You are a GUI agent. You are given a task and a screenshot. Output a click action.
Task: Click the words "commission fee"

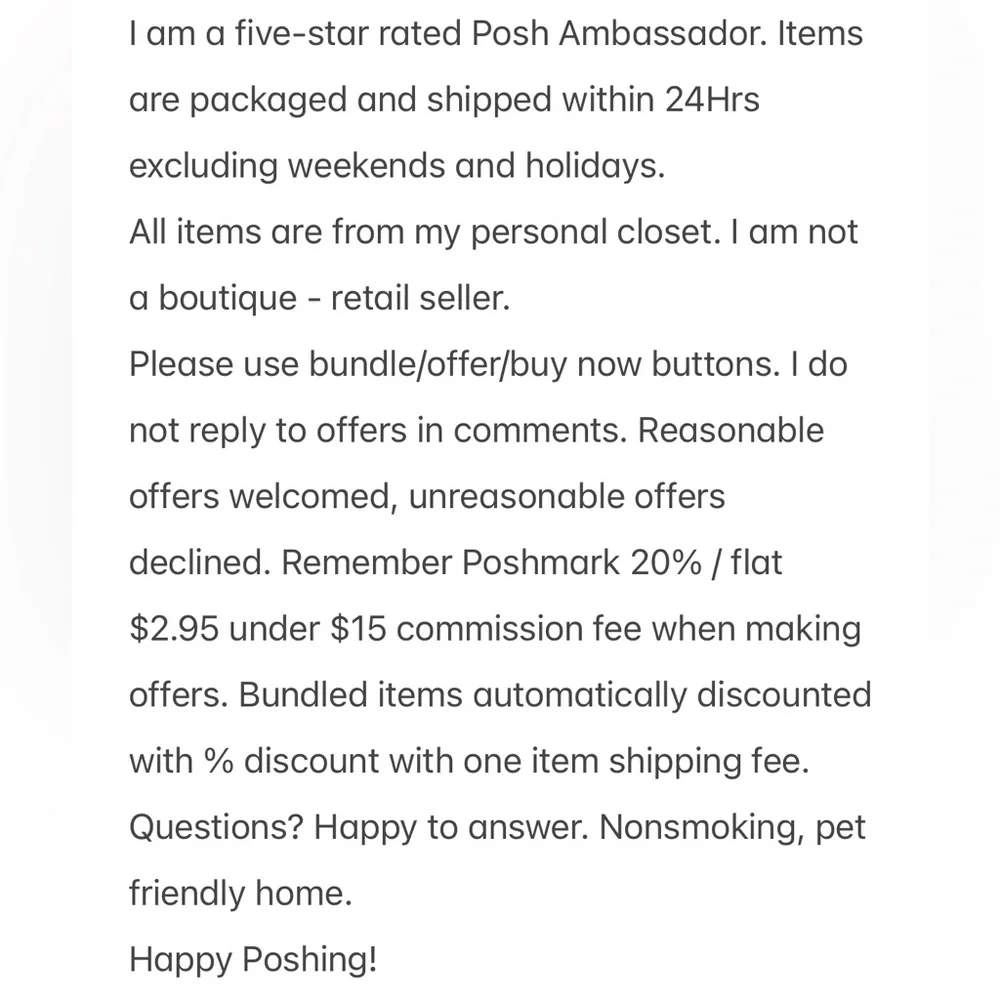(527, 628)
